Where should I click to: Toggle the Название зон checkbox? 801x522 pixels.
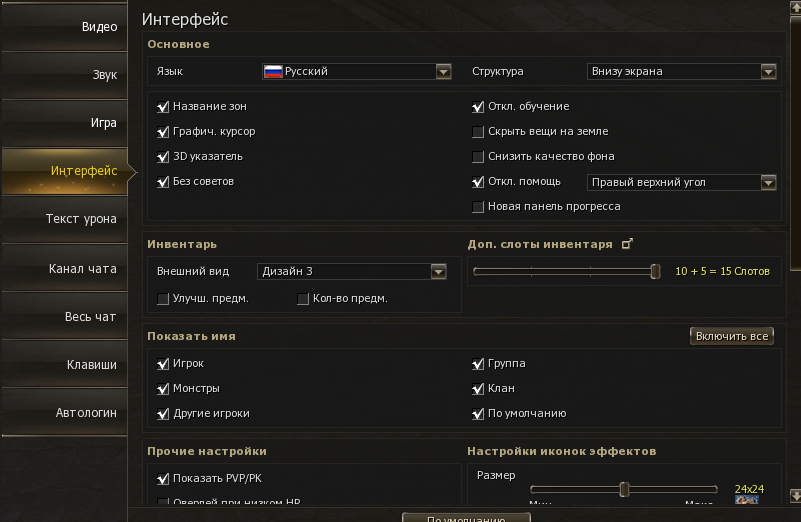click(x=163, y=107)
